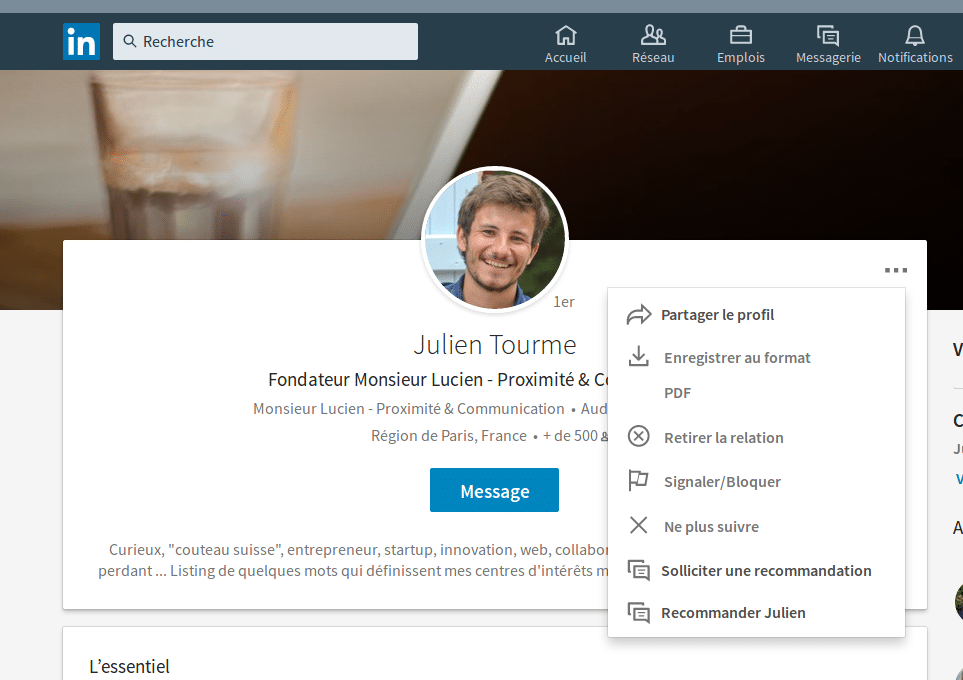This screenshot has height=680, width=963.
Task: Open the Emplois briefcase icon
Action: [741, 35]
